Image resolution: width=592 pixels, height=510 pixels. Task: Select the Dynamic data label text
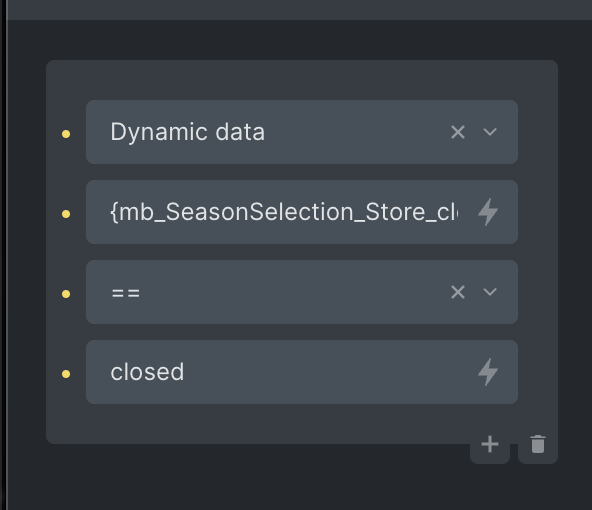point(188,133)
